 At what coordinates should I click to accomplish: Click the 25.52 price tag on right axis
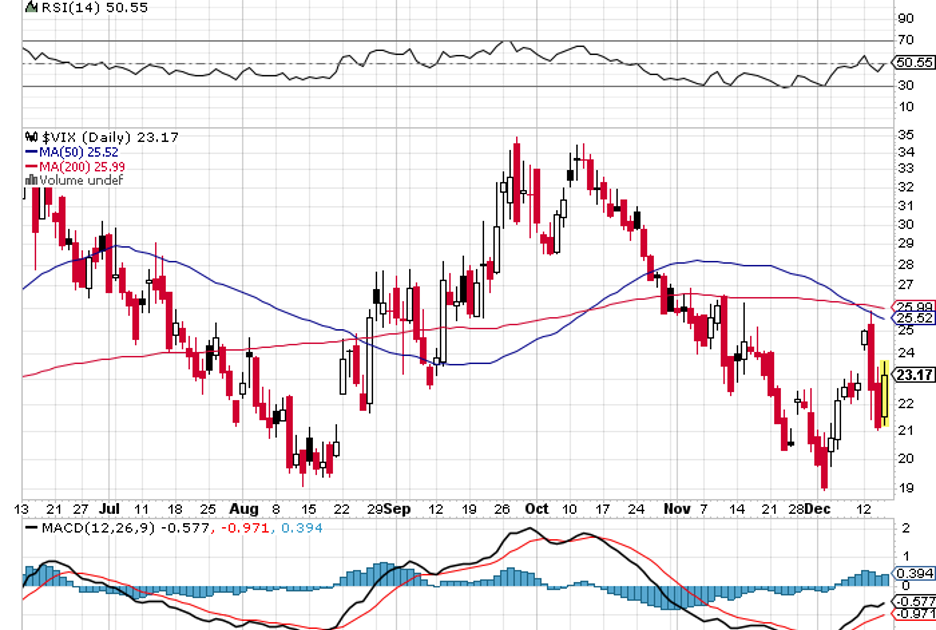[914, 318]
